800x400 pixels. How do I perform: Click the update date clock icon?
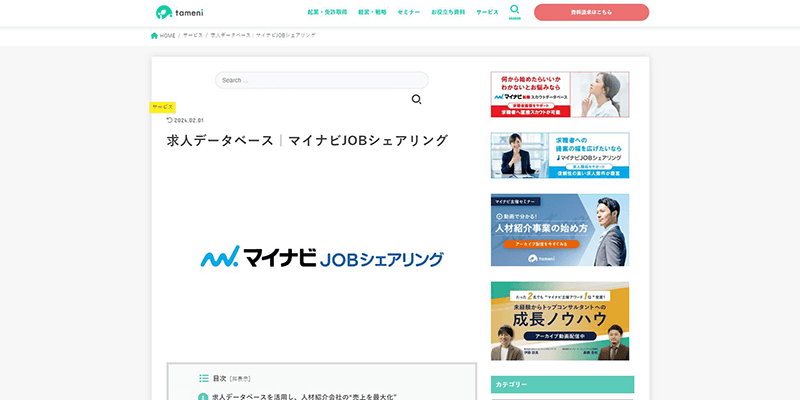coord(169,120)
